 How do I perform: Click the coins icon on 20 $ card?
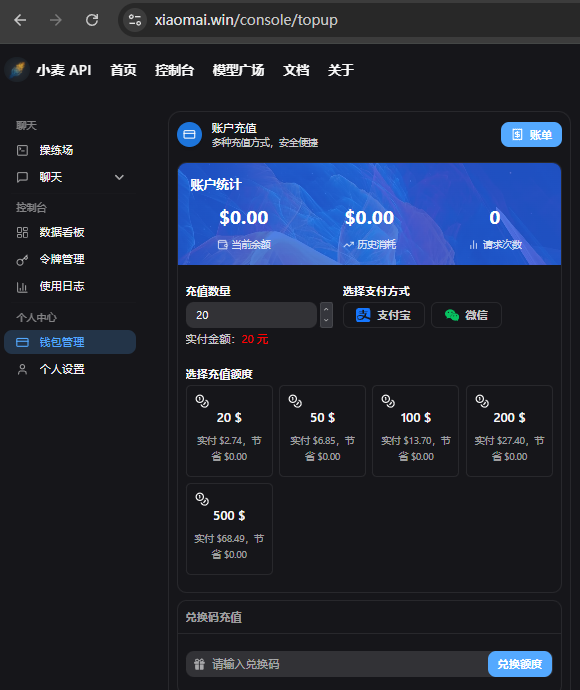(x=202, y=401)
